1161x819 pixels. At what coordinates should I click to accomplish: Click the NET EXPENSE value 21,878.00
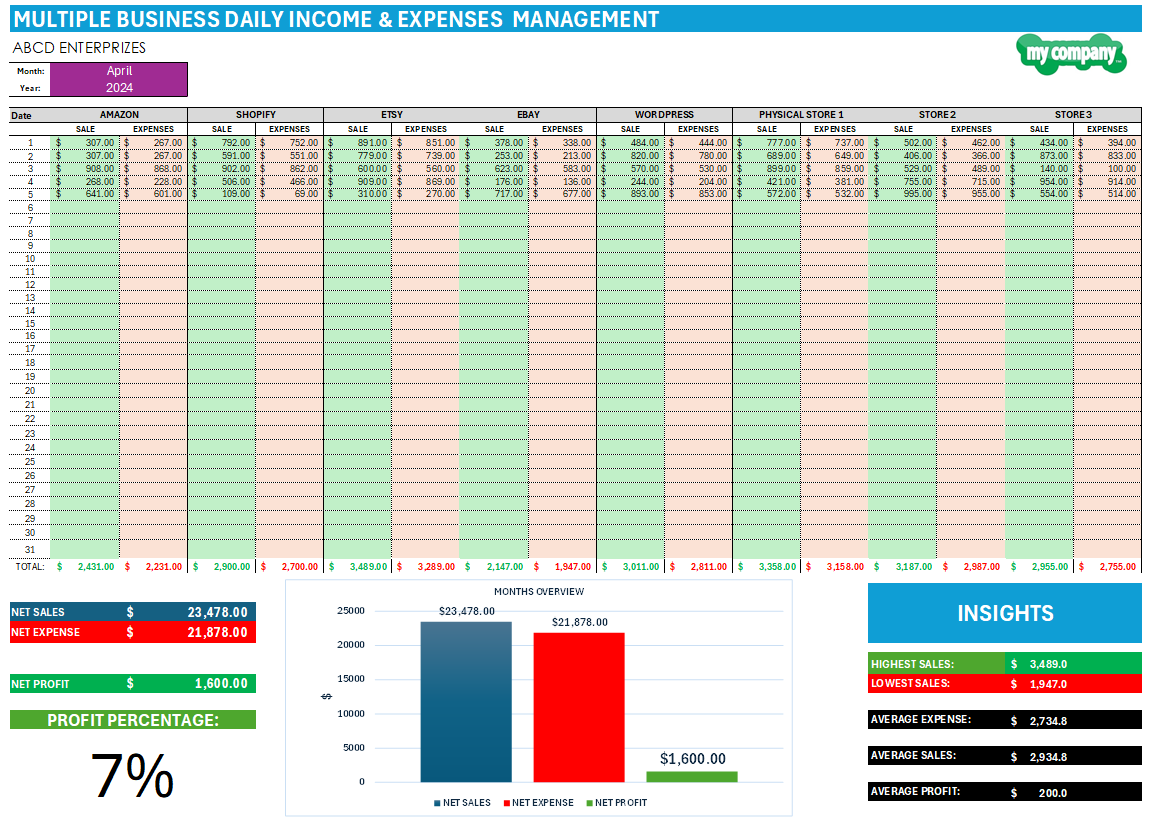[x=217, y=632]
